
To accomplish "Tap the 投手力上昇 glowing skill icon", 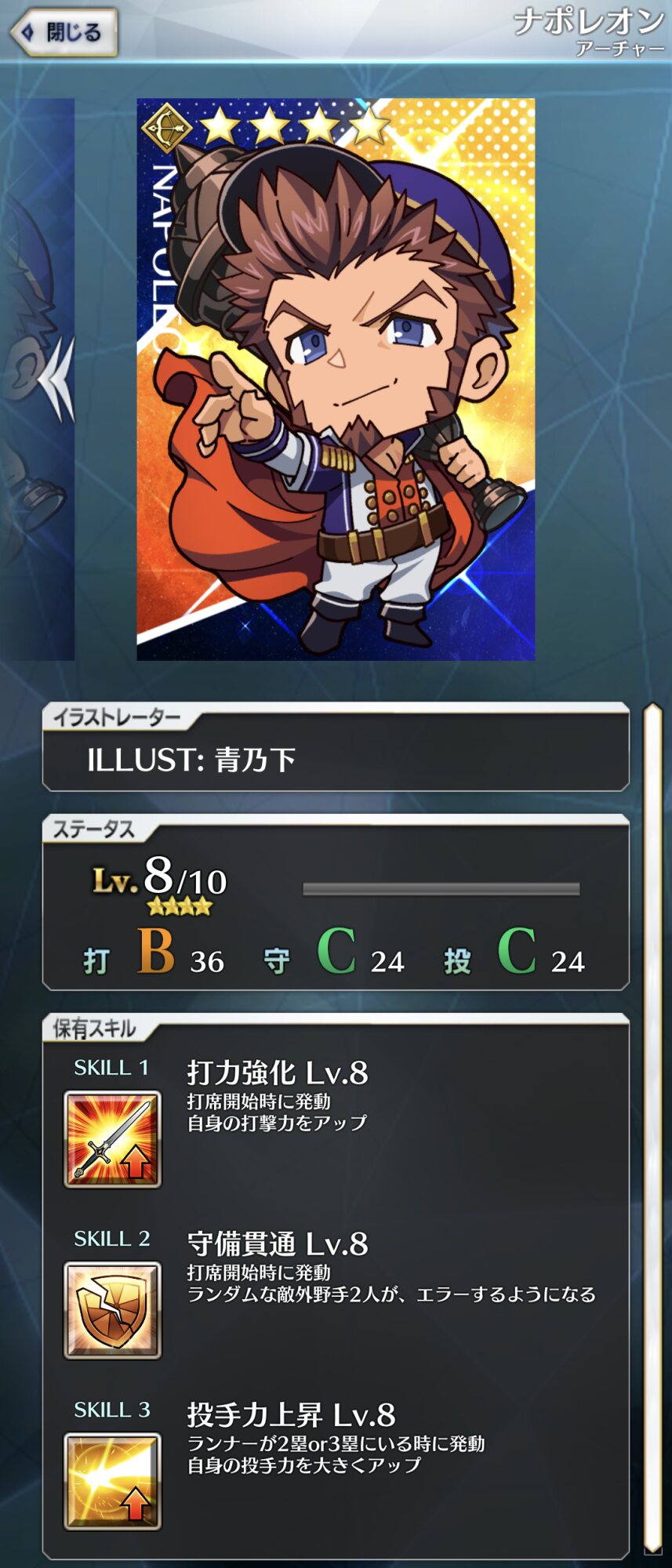I will pyautogui.click(x=112, y=1481).
